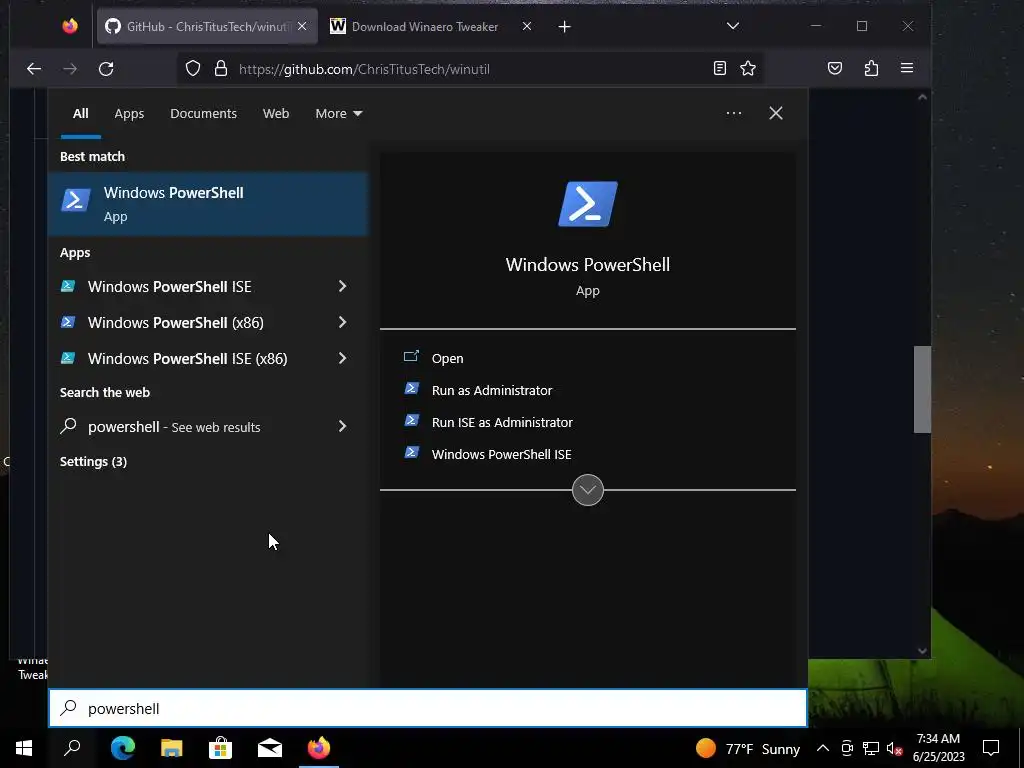
Task: Open Firefox hamburger application menu
Action: pos(906,68)
